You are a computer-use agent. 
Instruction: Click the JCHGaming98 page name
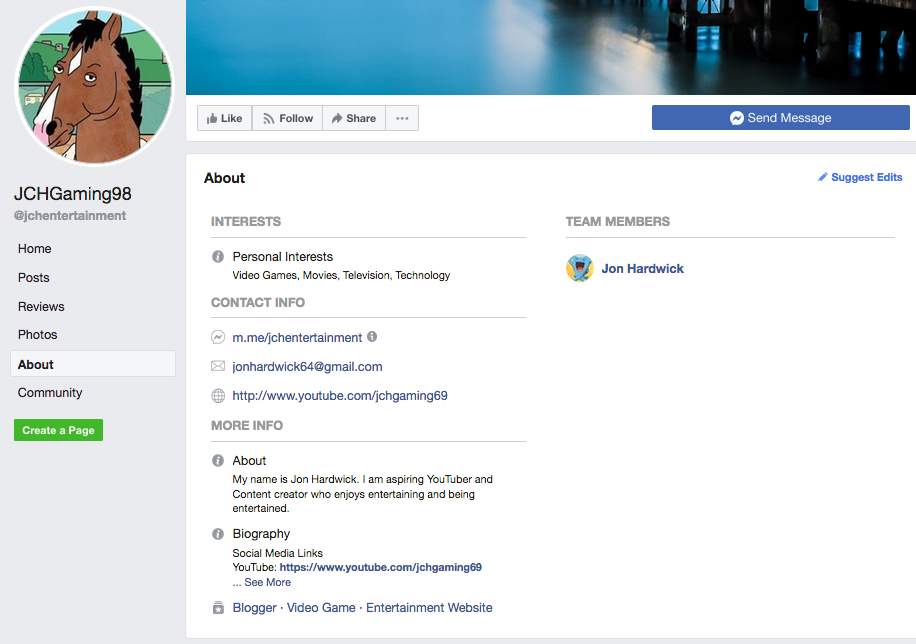point(72,193)
